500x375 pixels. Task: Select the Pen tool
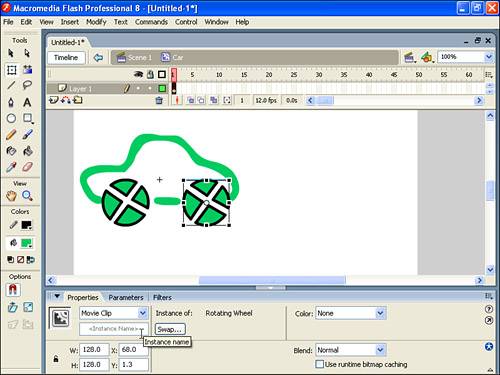pyautogui.click(x=11, y=102)
